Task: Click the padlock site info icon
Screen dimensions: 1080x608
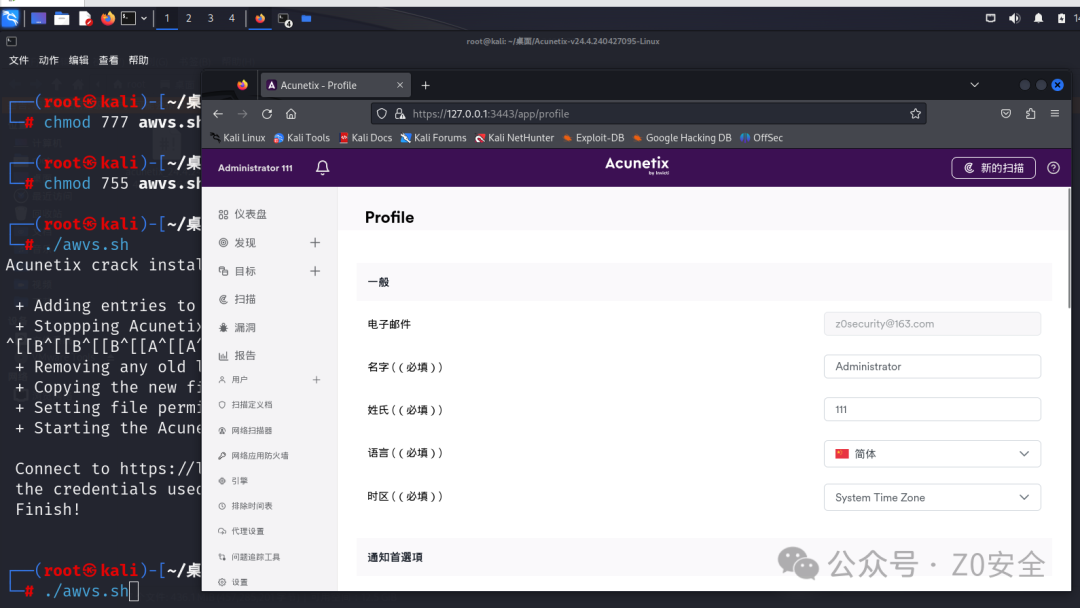Action: click(x=399, y=114)
